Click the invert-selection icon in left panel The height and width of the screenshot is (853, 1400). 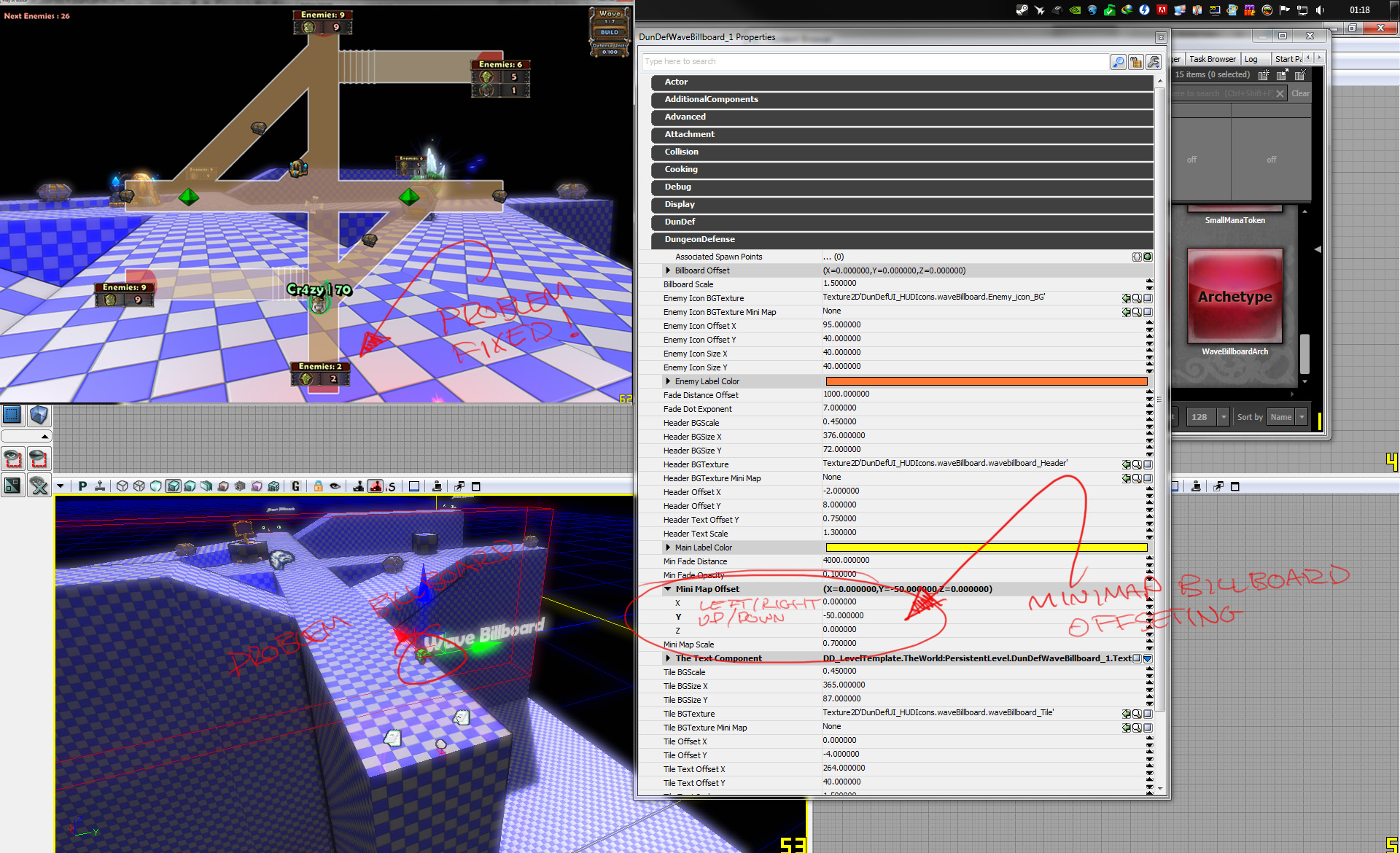12,485
